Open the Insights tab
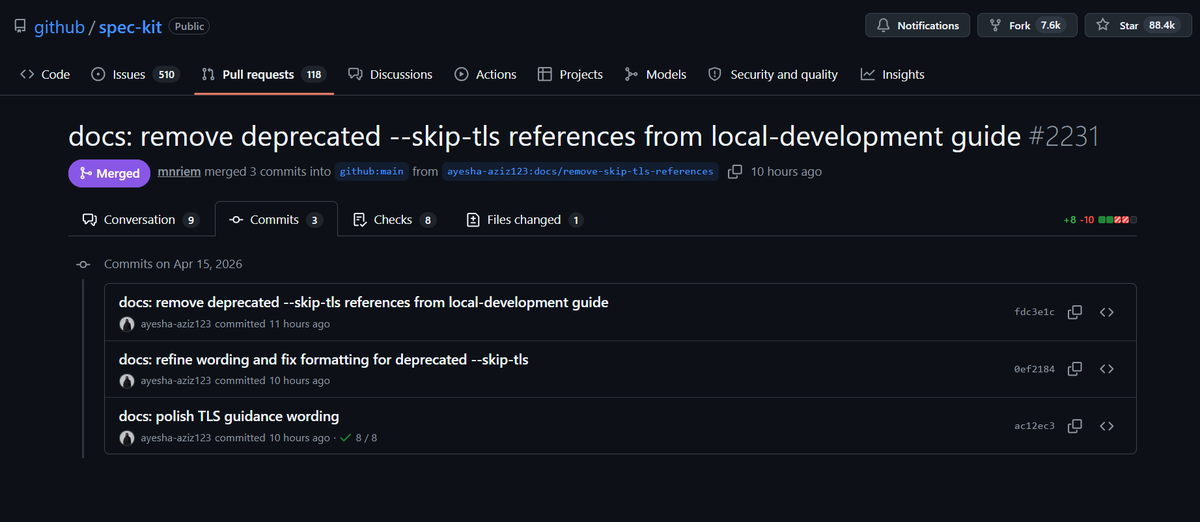This screenshot has width=1200, height=522. pos(892,74)
